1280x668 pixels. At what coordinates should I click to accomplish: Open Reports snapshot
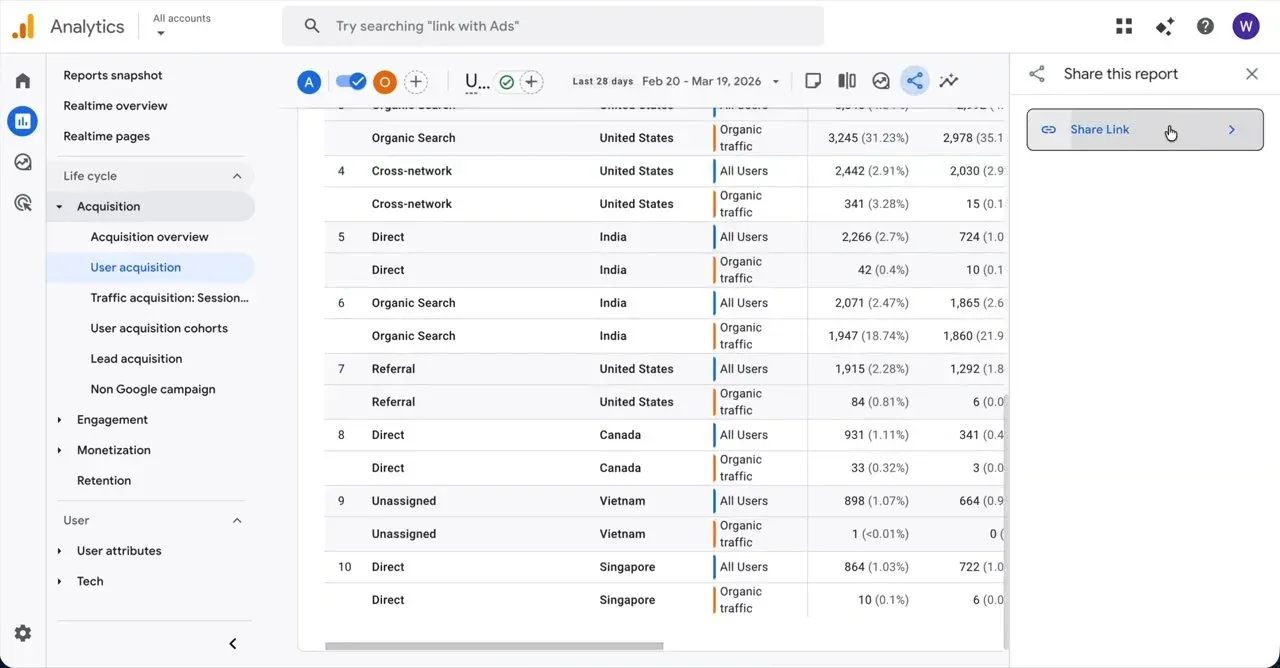point(113,75)
